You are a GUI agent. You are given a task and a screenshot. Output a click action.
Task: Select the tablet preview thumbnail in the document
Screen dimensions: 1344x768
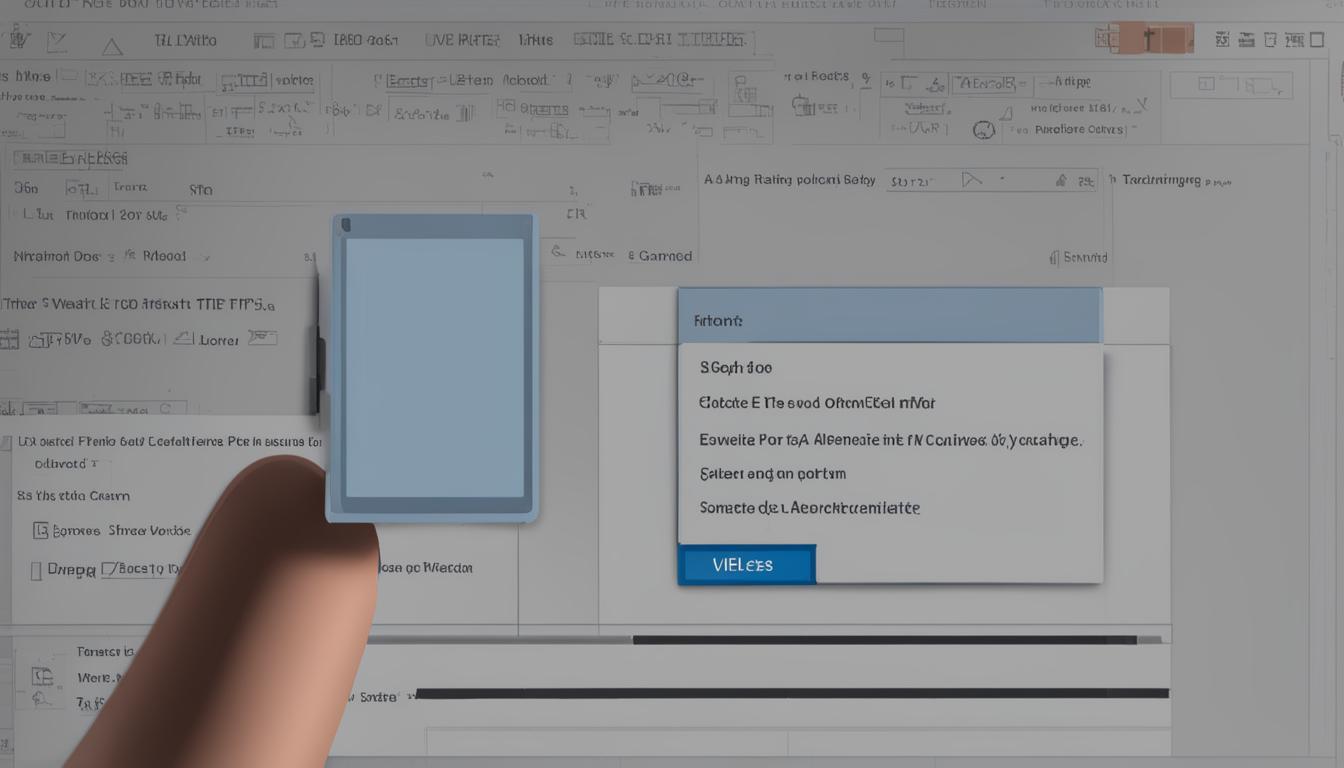(431, 365)
